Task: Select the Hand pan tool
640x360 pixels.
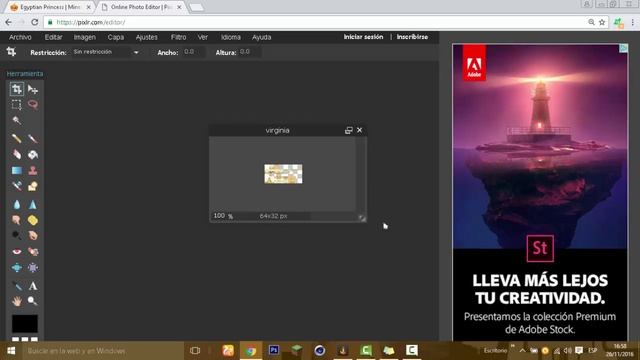Action: coord(17,301)
